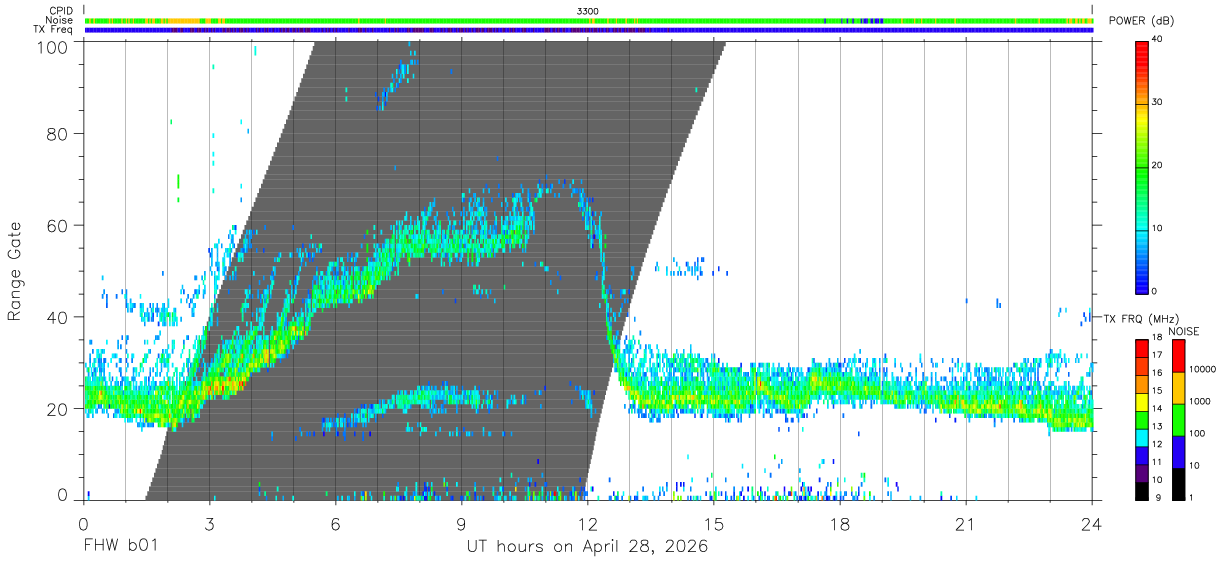1228x567 pixels.
Task: Click the 13 label on TX FRQ legend
Action: point(1158,426)
